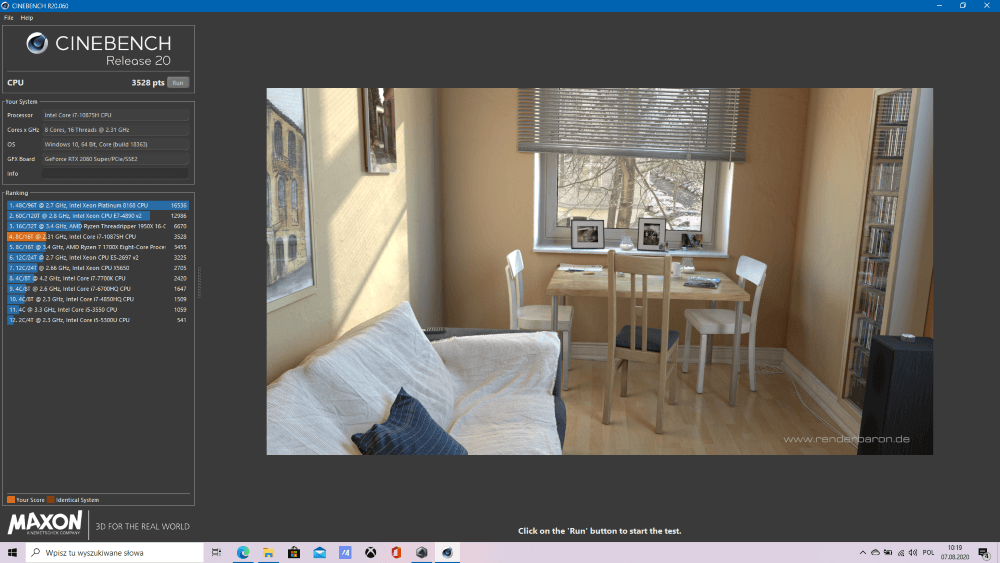Click the Info text field
This screenshot has width=1000, height=563.
coord(115,174)
